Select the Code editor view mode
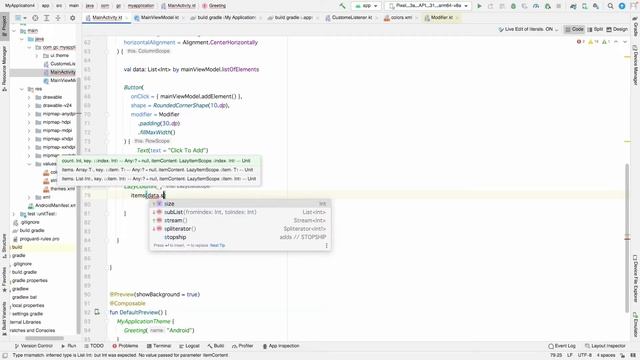 coord(574,29)
